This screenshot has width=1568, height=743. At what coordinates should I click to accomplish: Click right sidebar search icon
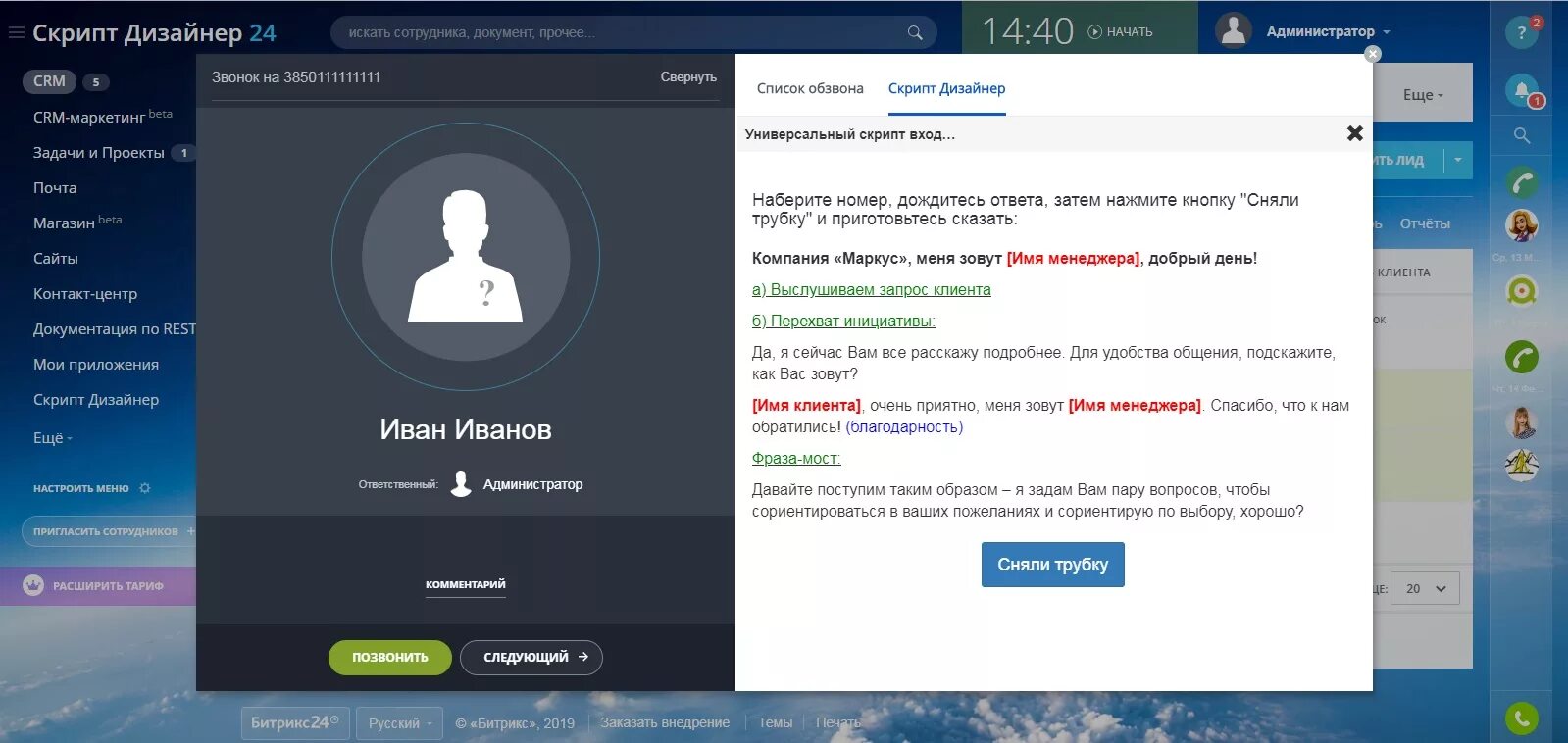[1522, 135]
